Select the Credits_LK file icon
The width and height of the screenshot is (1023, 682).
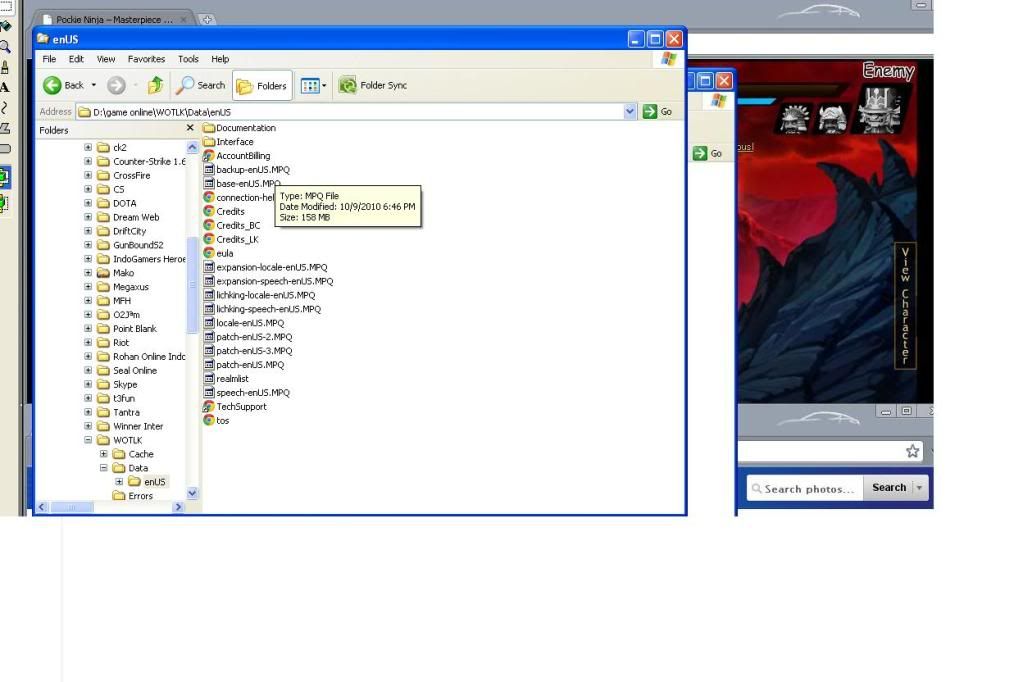(209, 239)
